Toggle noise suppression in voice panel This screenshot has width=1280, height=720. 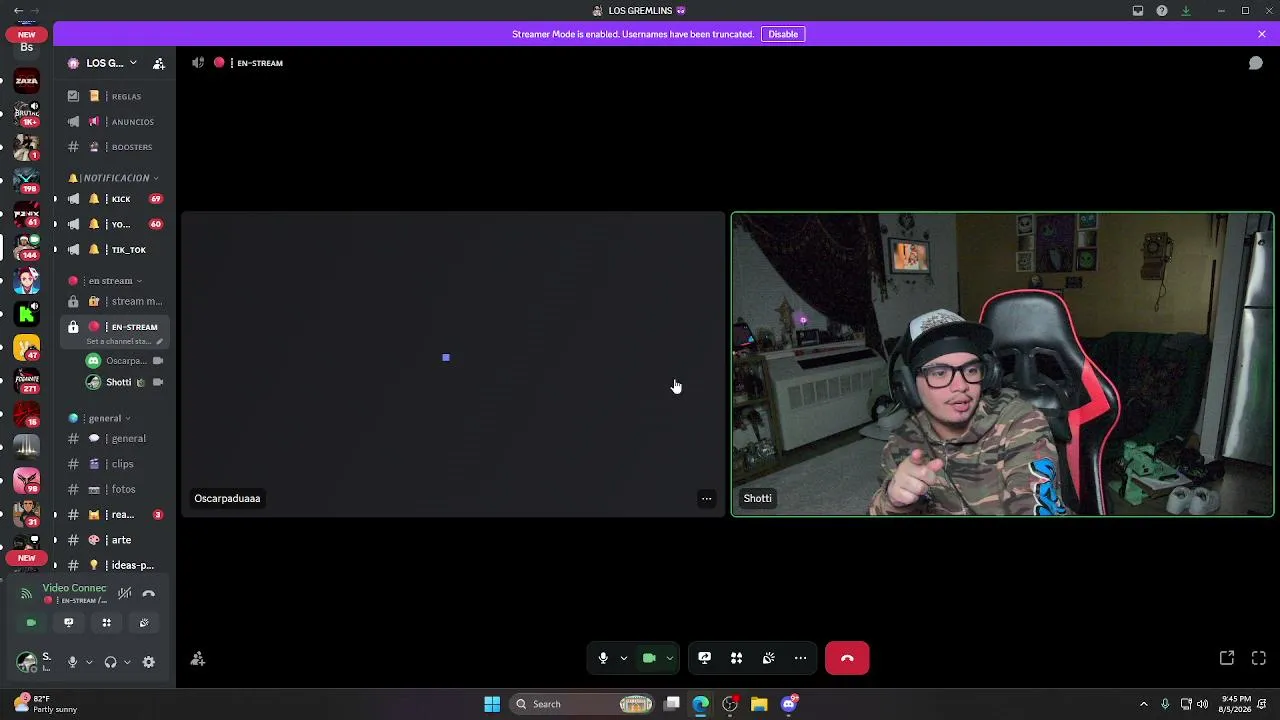pyautogui.click(x=124, y=593)
